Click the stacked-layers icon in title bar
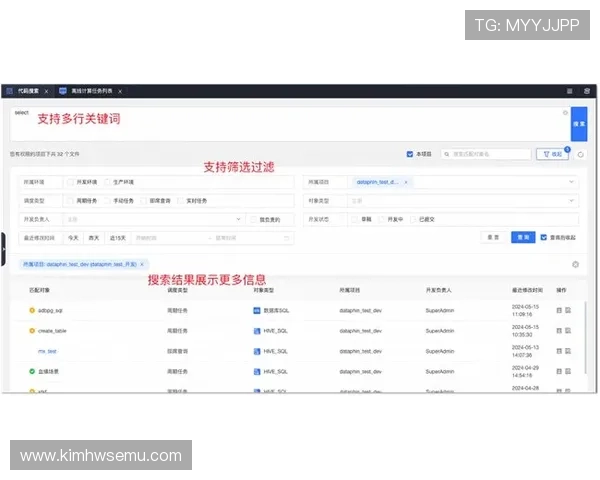 587,91
